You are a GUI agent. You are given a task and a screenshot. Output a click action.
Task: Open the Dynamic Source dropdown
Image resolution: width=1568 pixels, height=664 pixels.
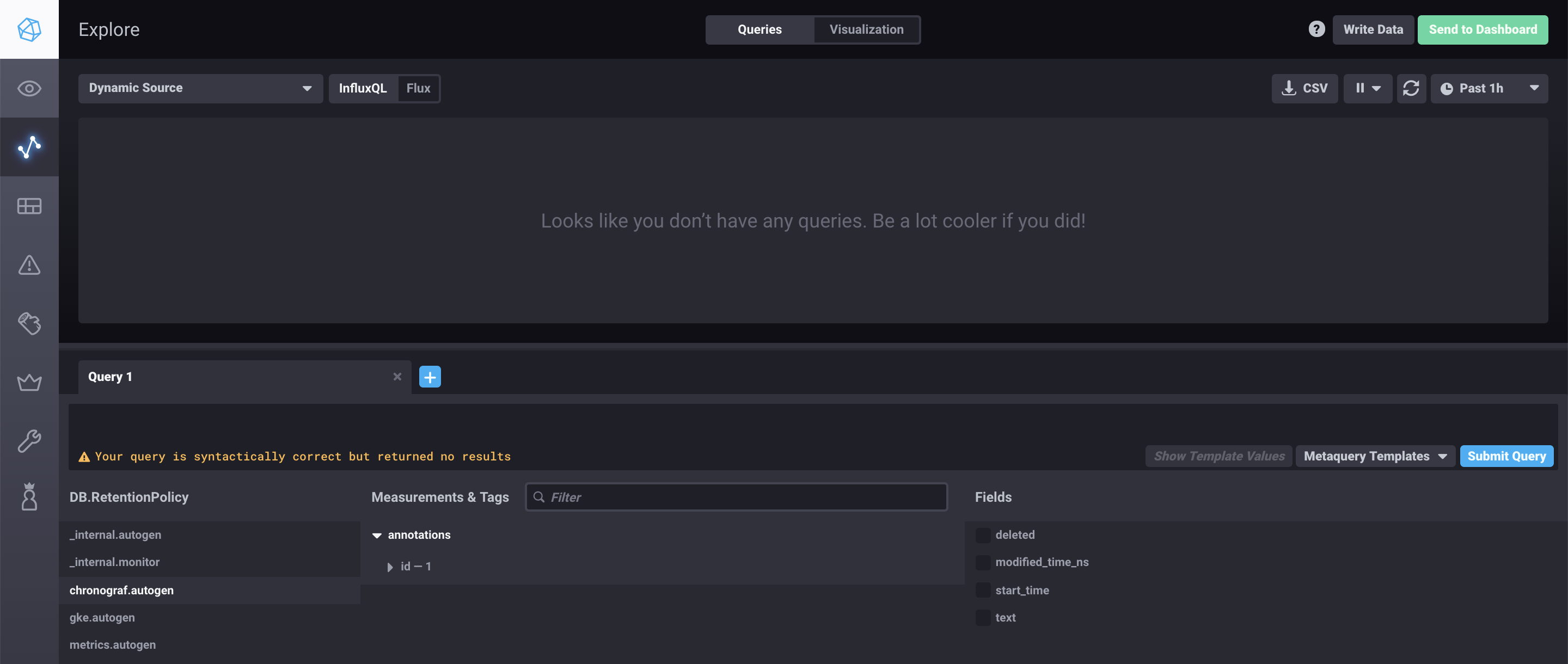200,88
